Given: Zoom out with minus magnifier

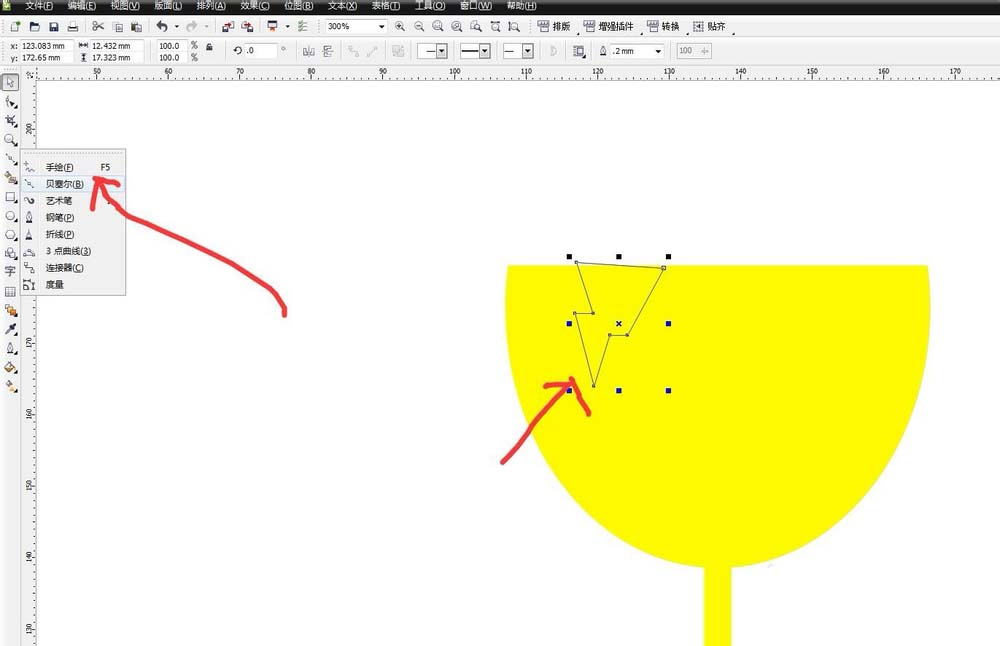Looking at the screenshot, I should pos(419,26).
